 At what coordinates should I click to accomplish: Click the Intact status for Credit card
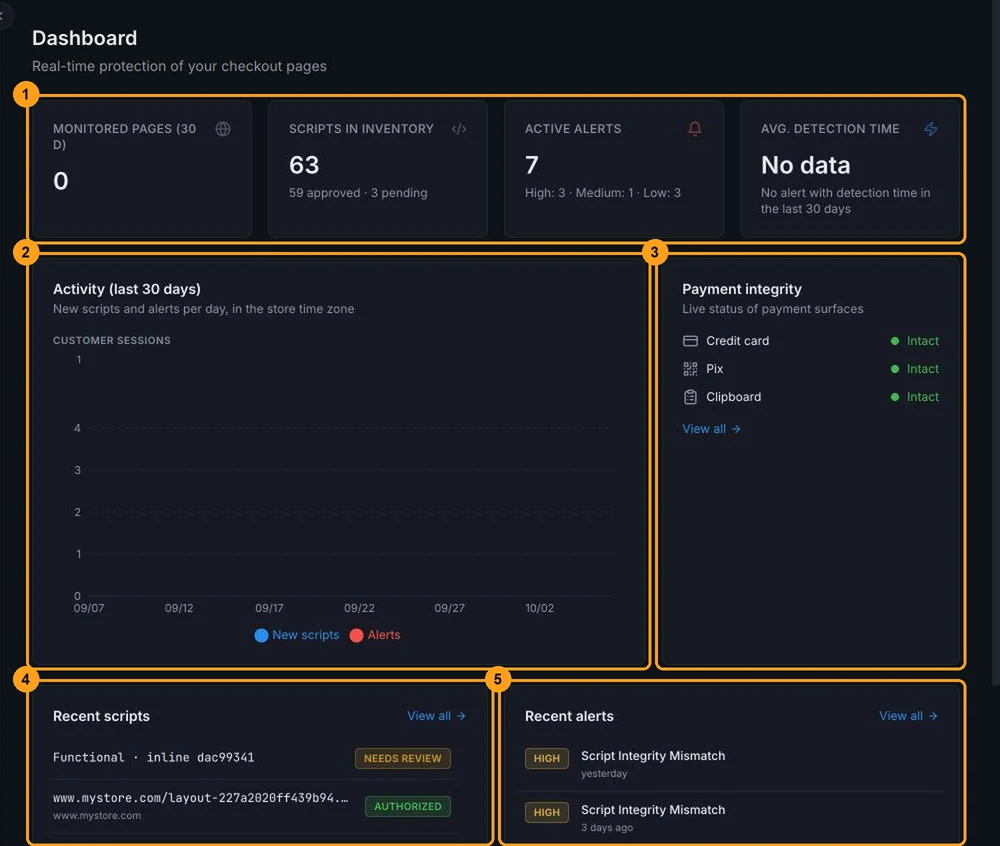click(x=922, y=341)
